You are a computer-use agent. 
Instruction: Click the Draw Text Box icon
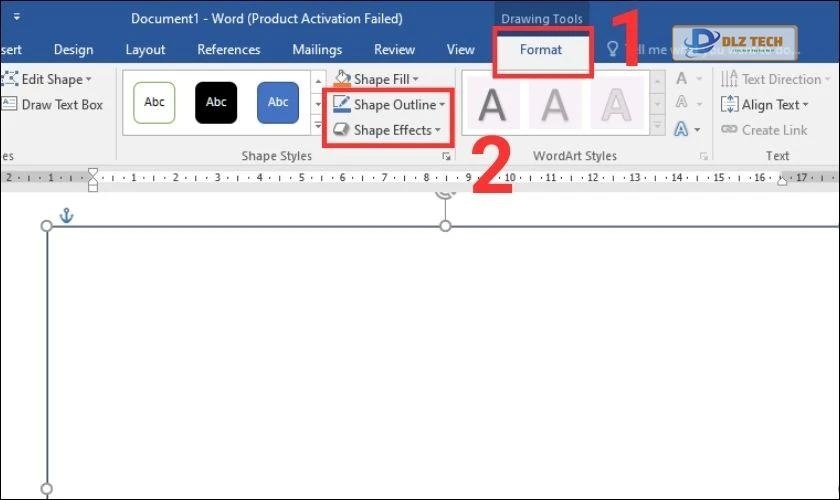[x=10, y=104]
